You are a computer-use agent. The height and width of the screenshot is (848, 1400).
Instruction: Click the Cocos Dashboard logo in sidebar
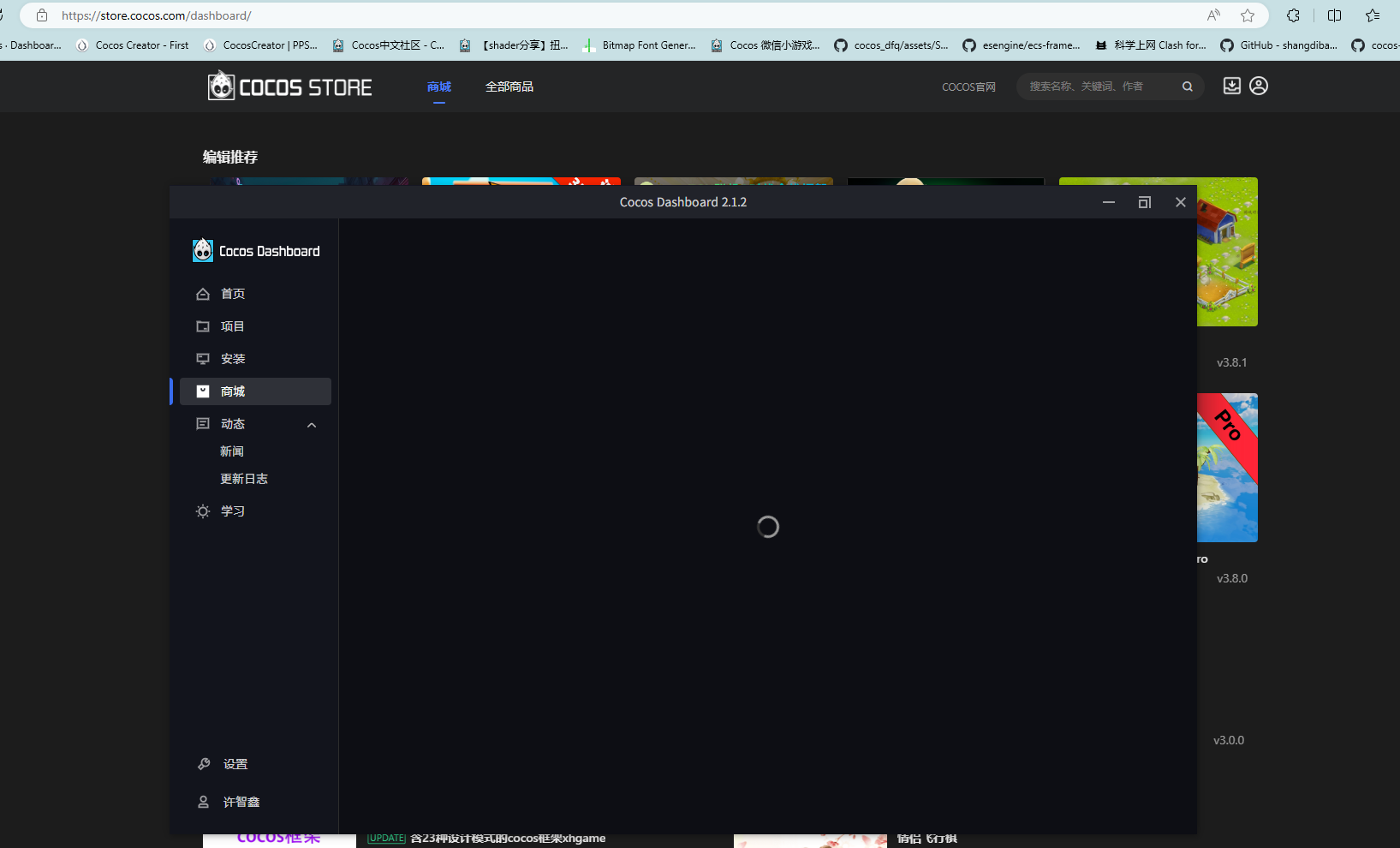tap(256, 250)
